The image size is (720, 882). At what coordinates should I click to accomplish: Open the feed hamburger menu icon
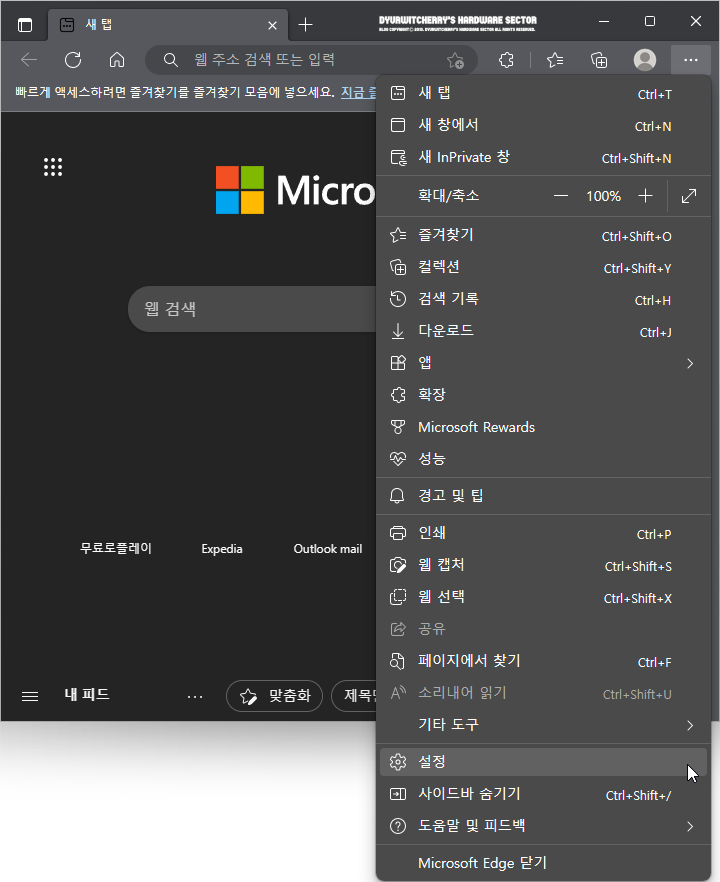tap(30, 696)
